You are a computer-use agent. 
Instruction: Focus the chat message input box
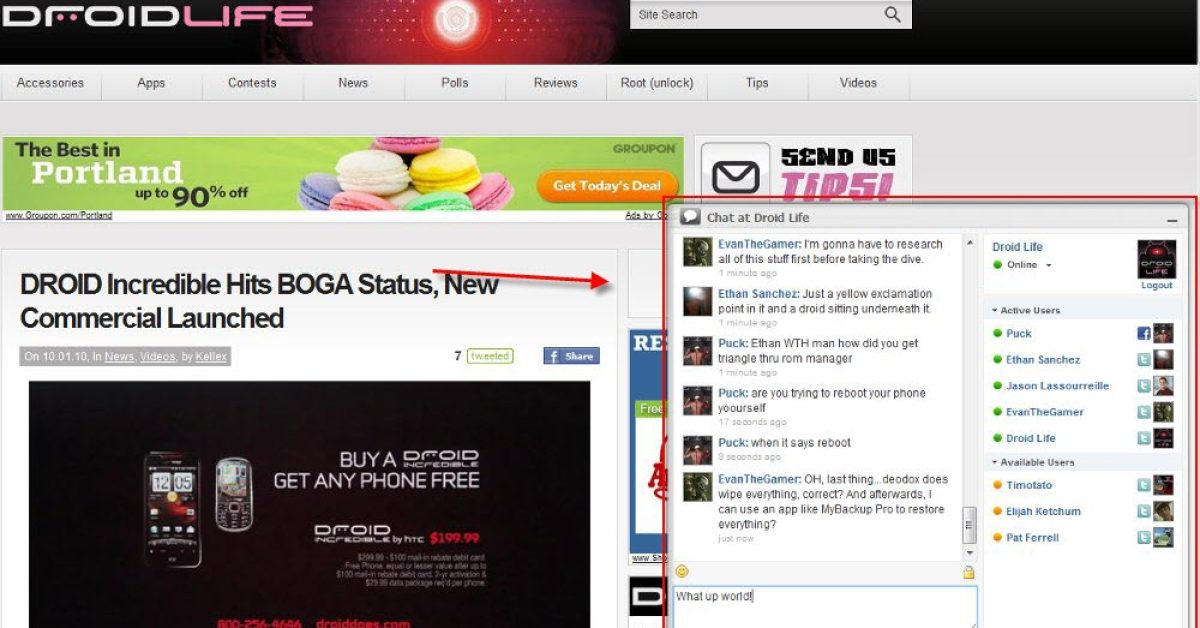pyautogui.click(x=824, y=606)
